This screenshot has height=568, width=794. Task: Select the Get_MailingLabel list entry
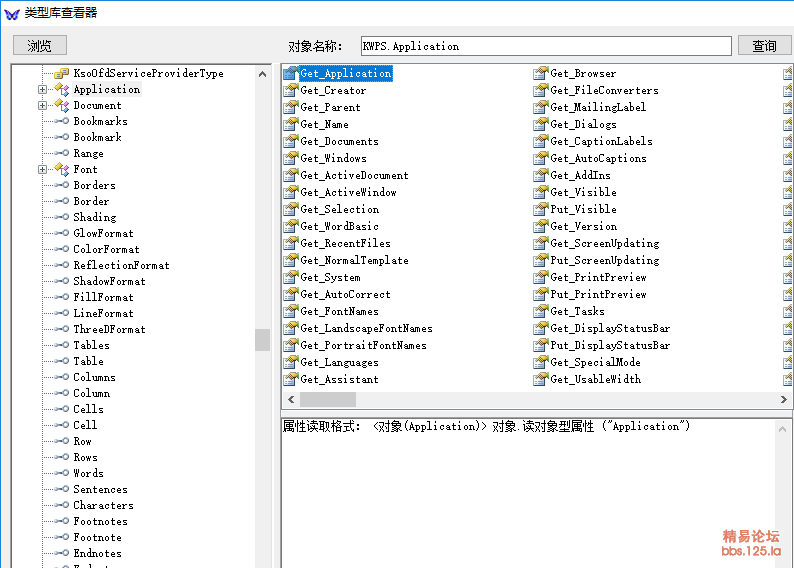tap(598, 107)
